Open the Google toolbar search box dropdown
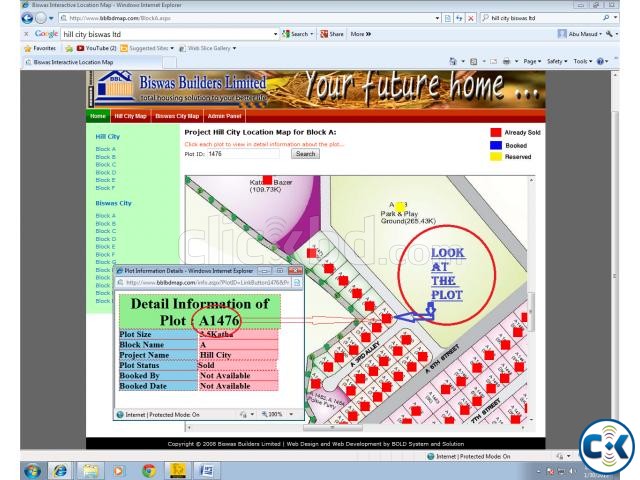 coord(276,34)
